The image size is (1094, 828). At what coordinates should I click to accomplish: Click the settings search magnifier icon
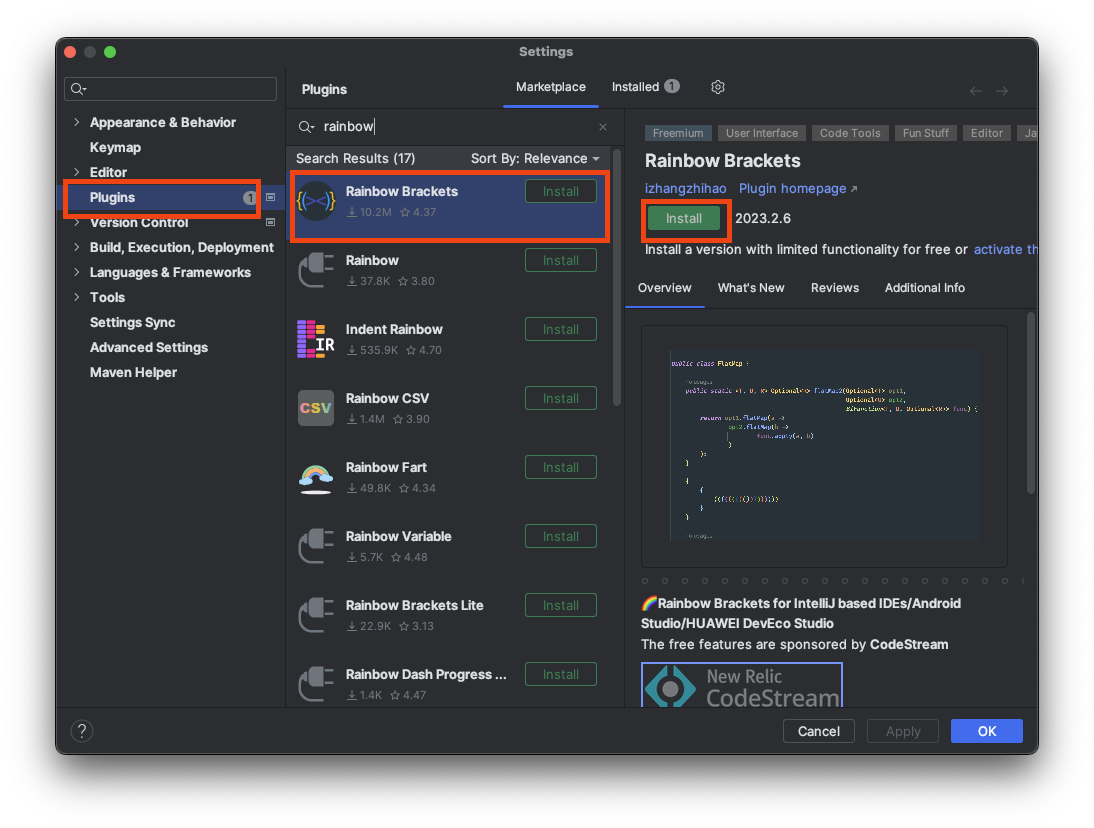[78, 89]
